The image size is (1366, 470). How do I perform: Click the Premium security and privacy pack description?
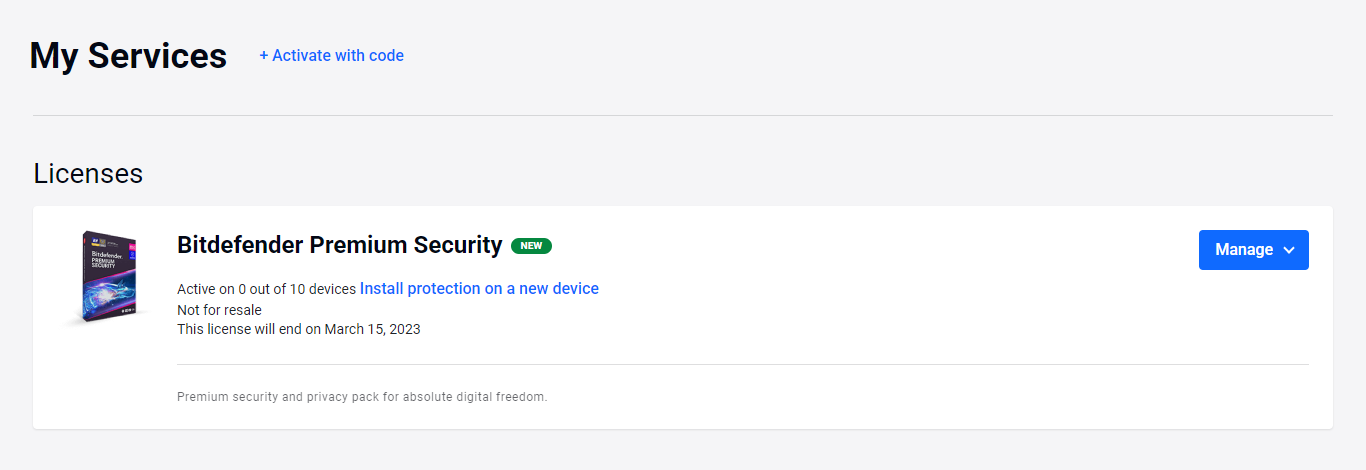[x=362, y=397]
